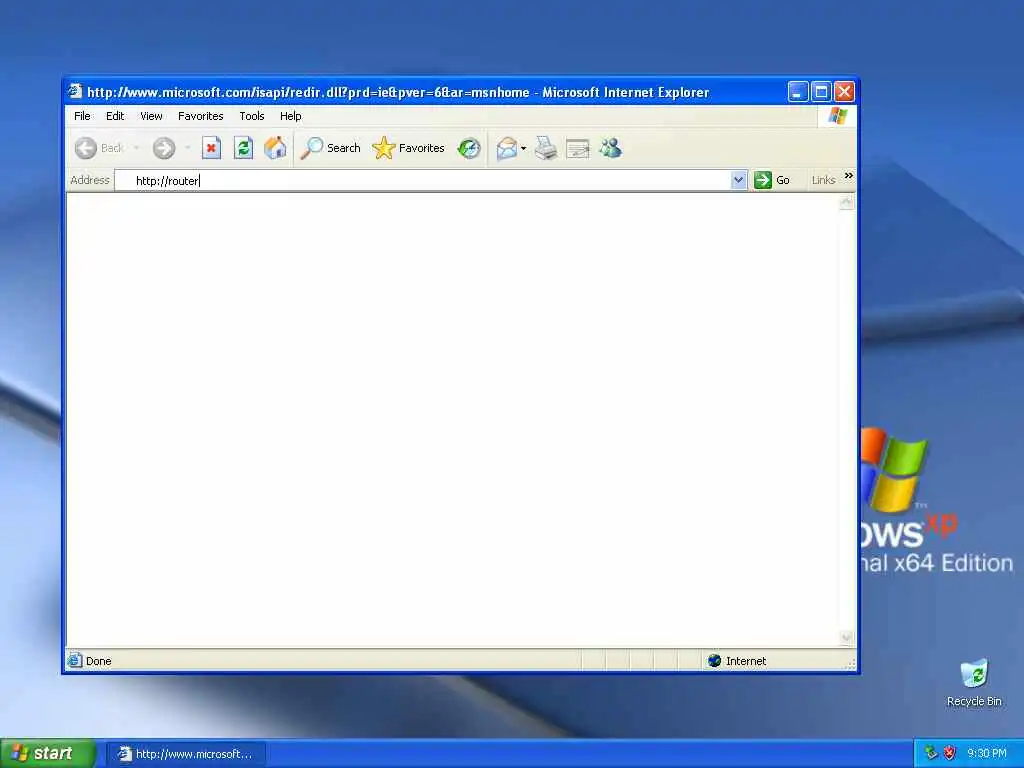This screenshot has height=768, width=1024.
Task: Click the Go button
Action: pyautogui.click(x=772, y=180)
